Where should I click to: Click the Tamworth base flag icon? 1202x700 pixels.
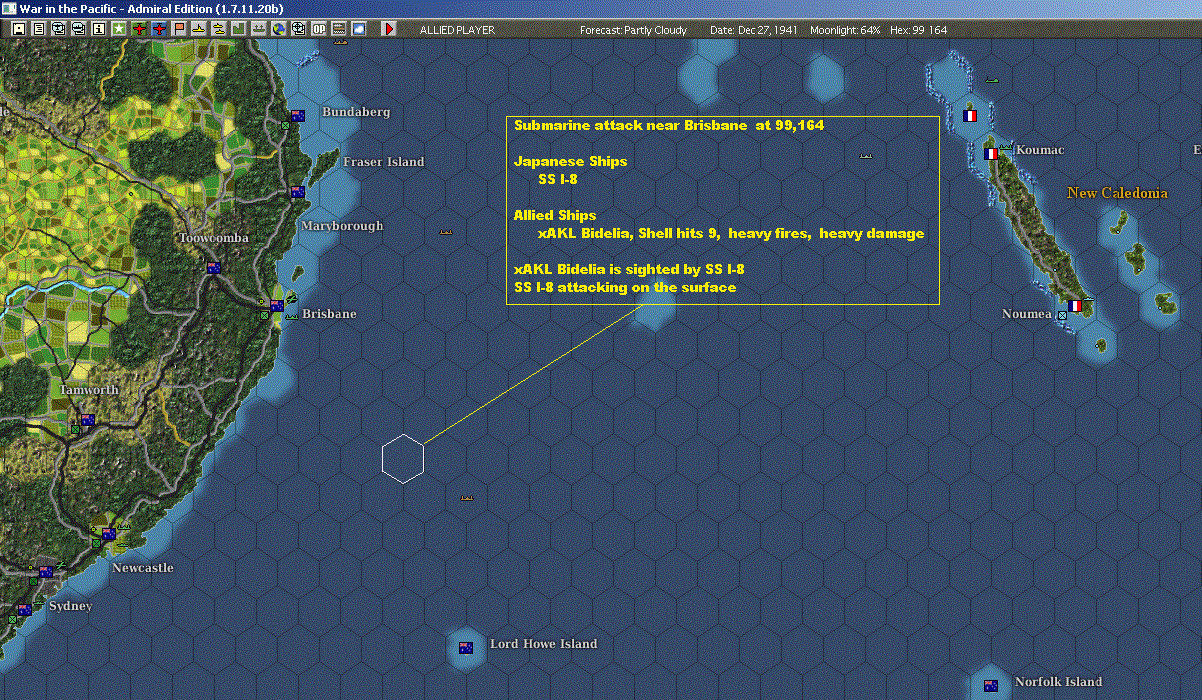[x=87, y=421]
